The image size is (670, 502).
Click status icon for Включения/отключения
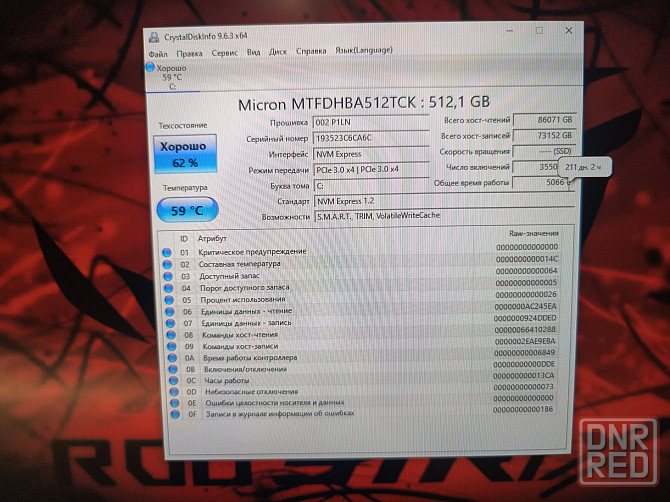pyautogui.click(x=173, y=369)
